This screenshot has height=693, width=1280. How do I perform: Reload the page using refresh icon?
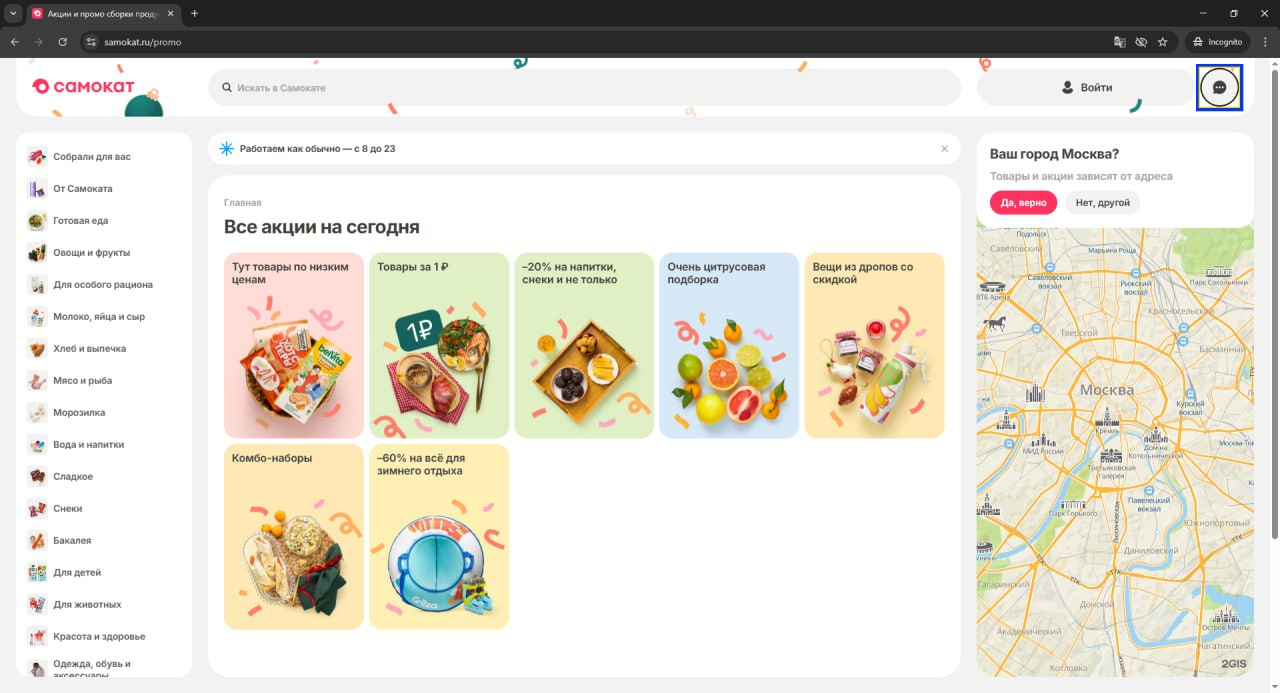coord(63,42)
